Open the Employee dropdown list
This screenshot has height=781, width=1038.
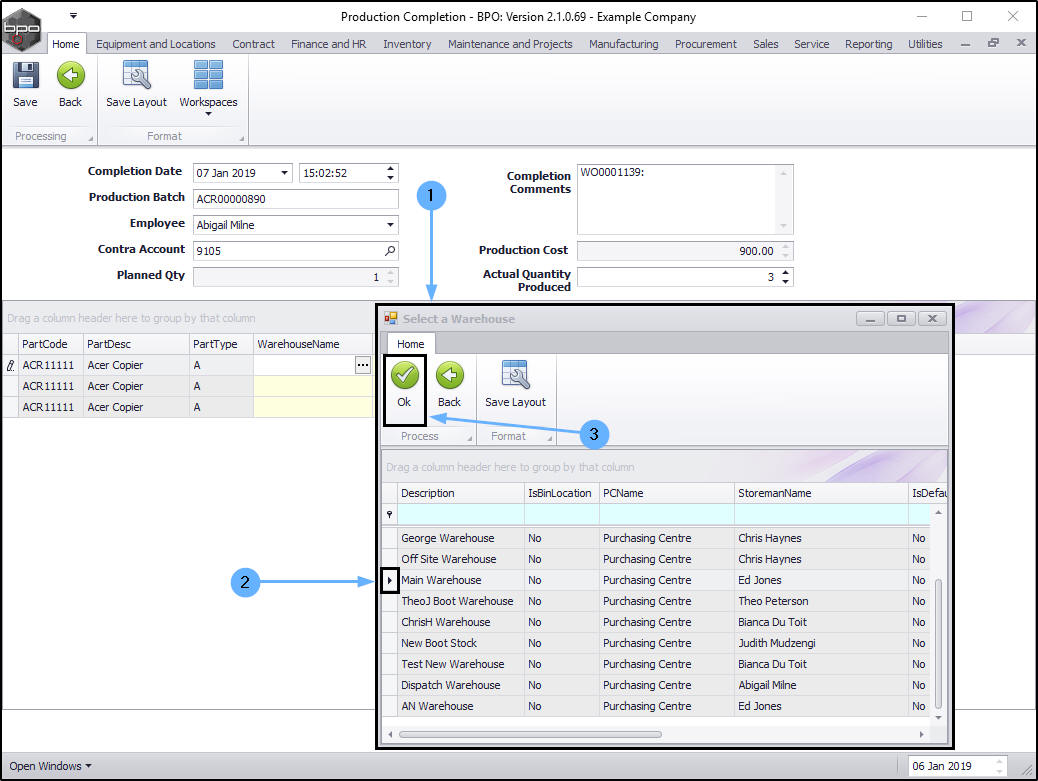(390, 225)
